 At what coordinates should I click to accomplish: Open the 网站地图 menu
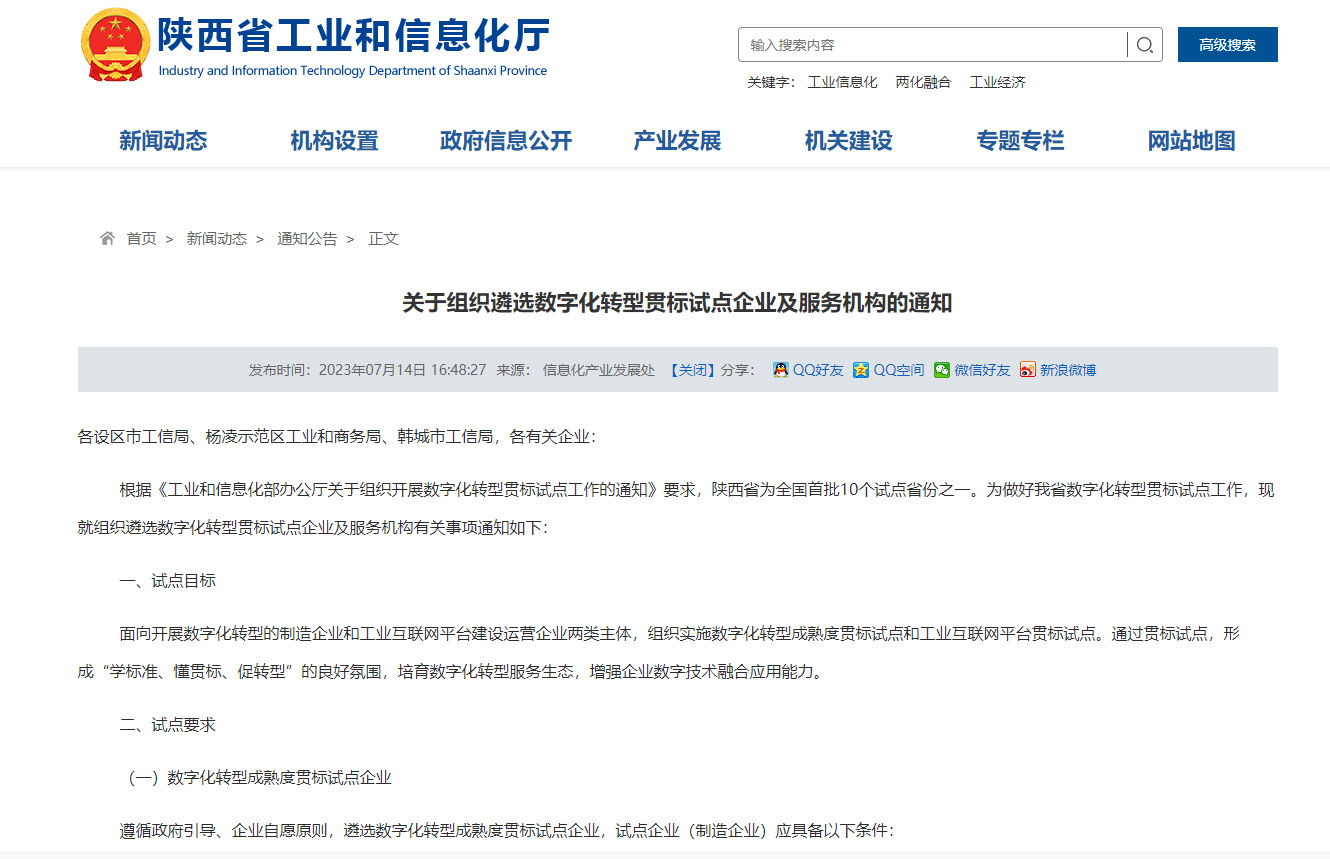[1192, 141]
